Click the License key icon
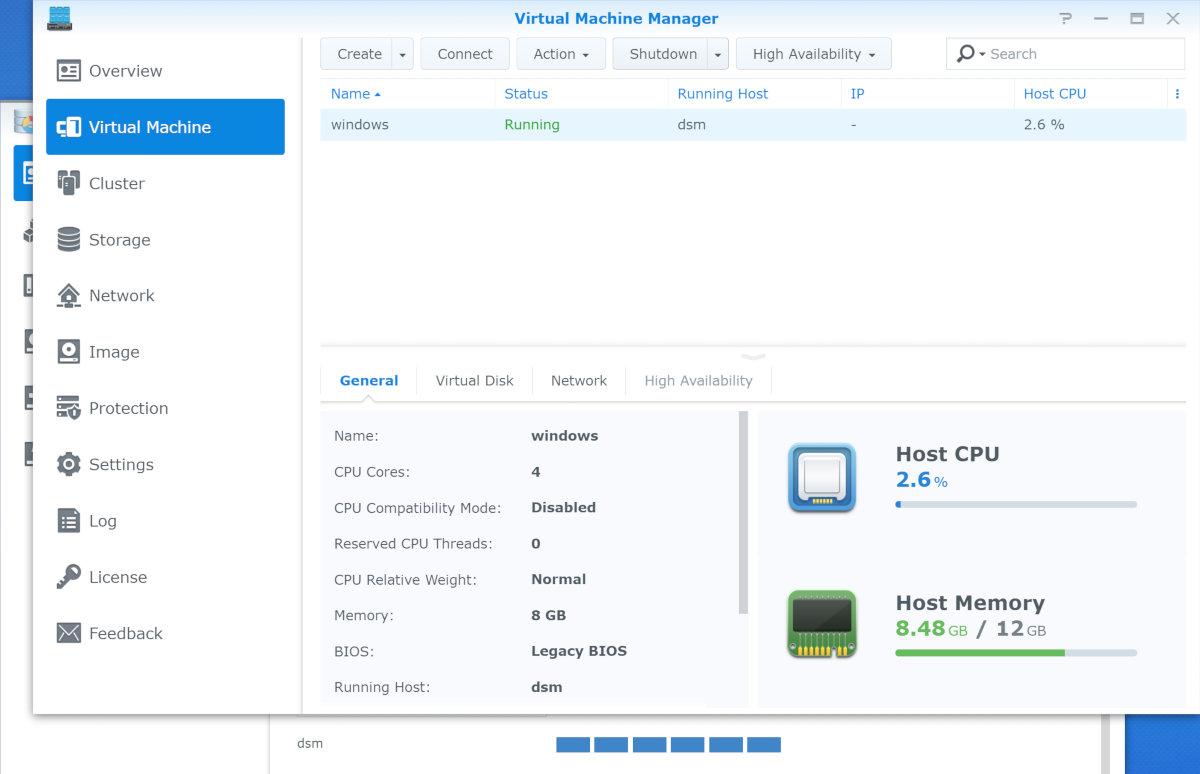Screen dimensions: 1200x774 coord(68,577)
